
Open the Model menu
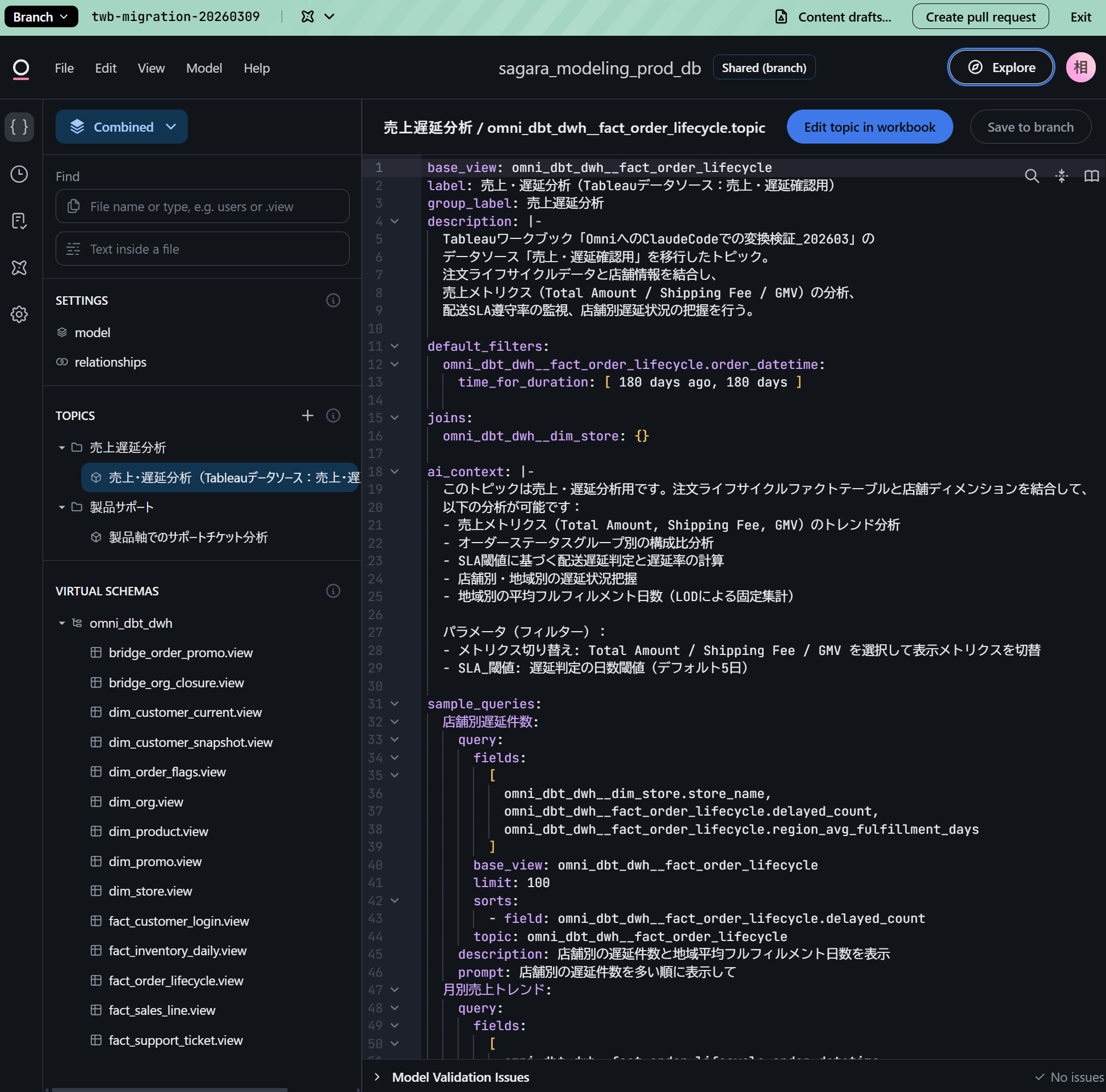[204, 68]
